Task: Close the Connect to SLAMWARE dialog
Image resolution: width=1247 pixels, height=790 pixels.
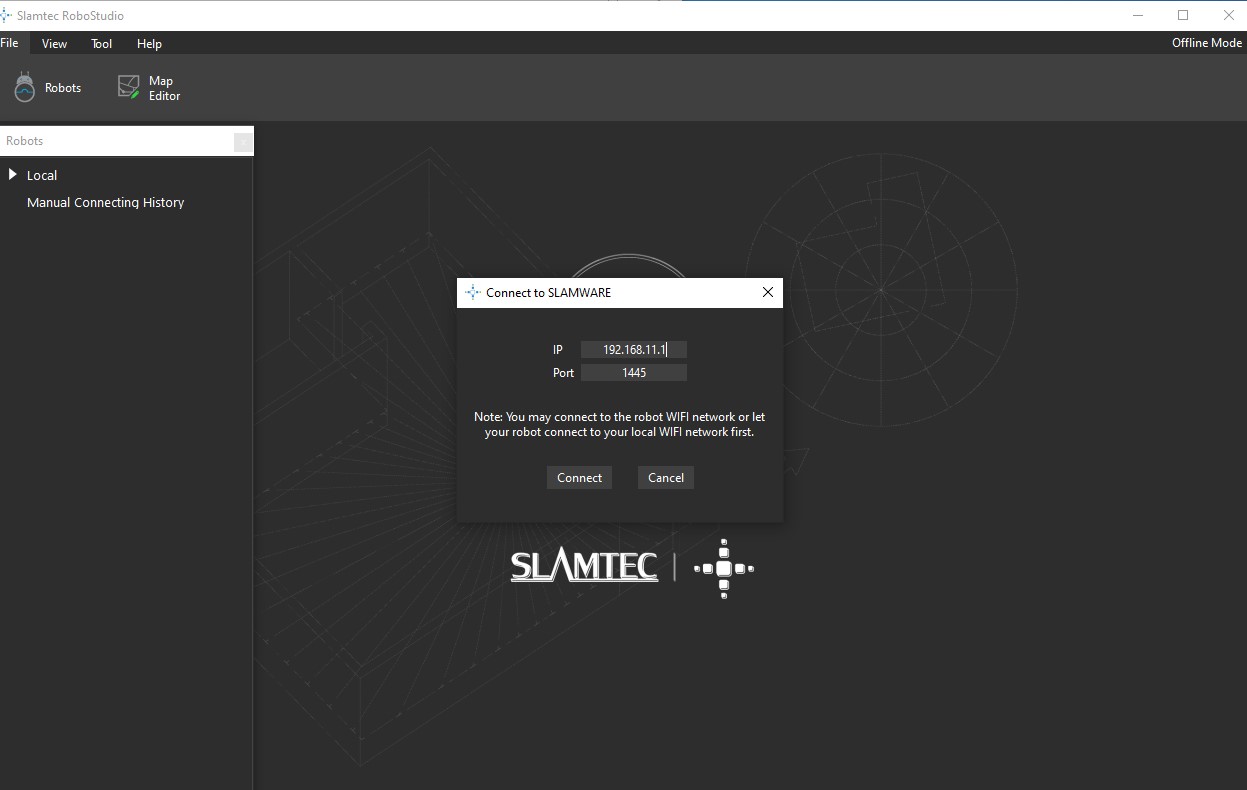Action: click(768, 293)
